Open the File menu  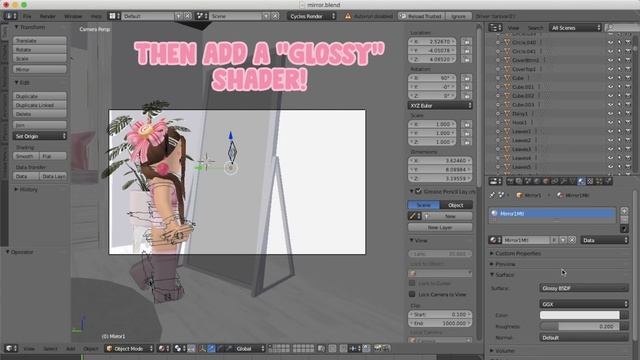click(x=27, y=16)
